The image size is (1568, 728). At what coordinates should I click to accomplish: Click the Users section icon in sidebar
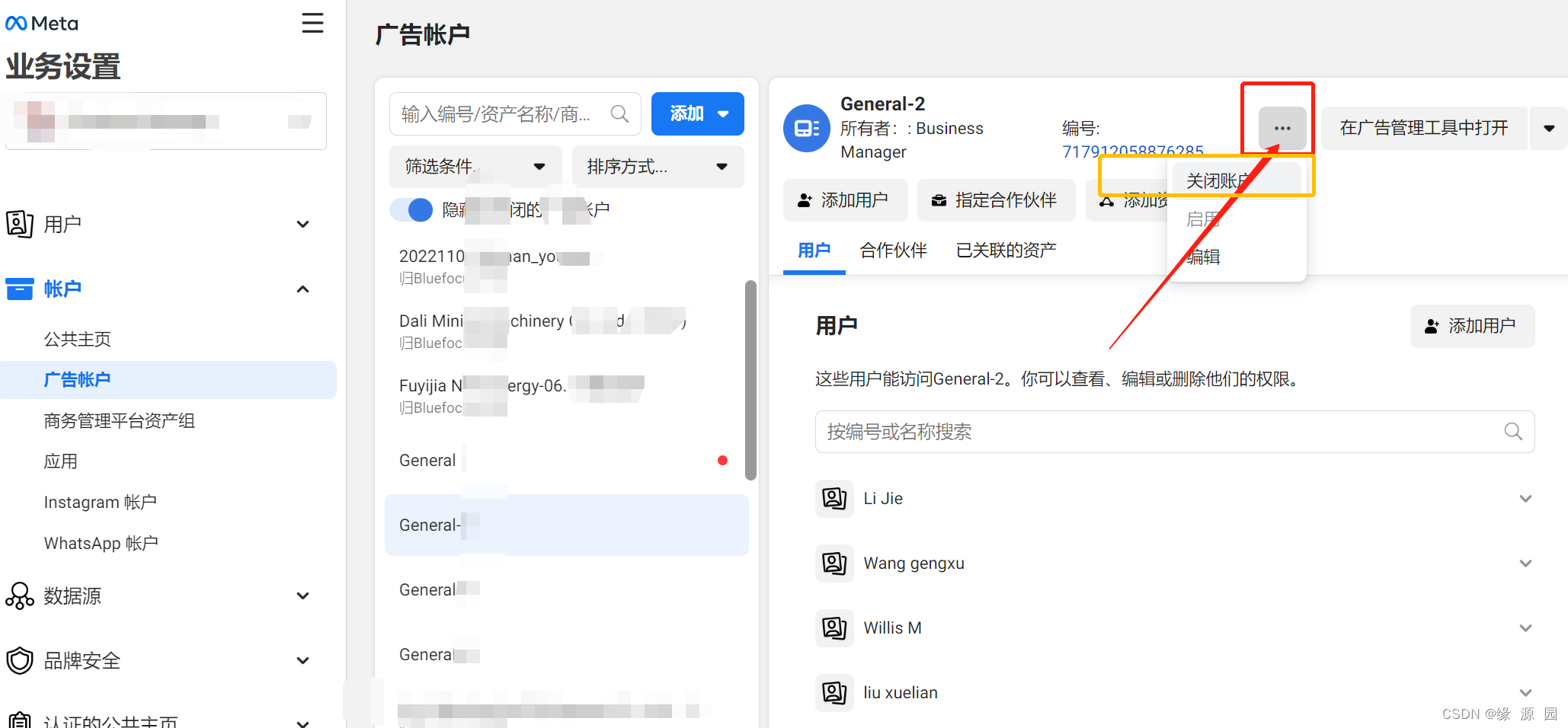click(x=20, y=224)
